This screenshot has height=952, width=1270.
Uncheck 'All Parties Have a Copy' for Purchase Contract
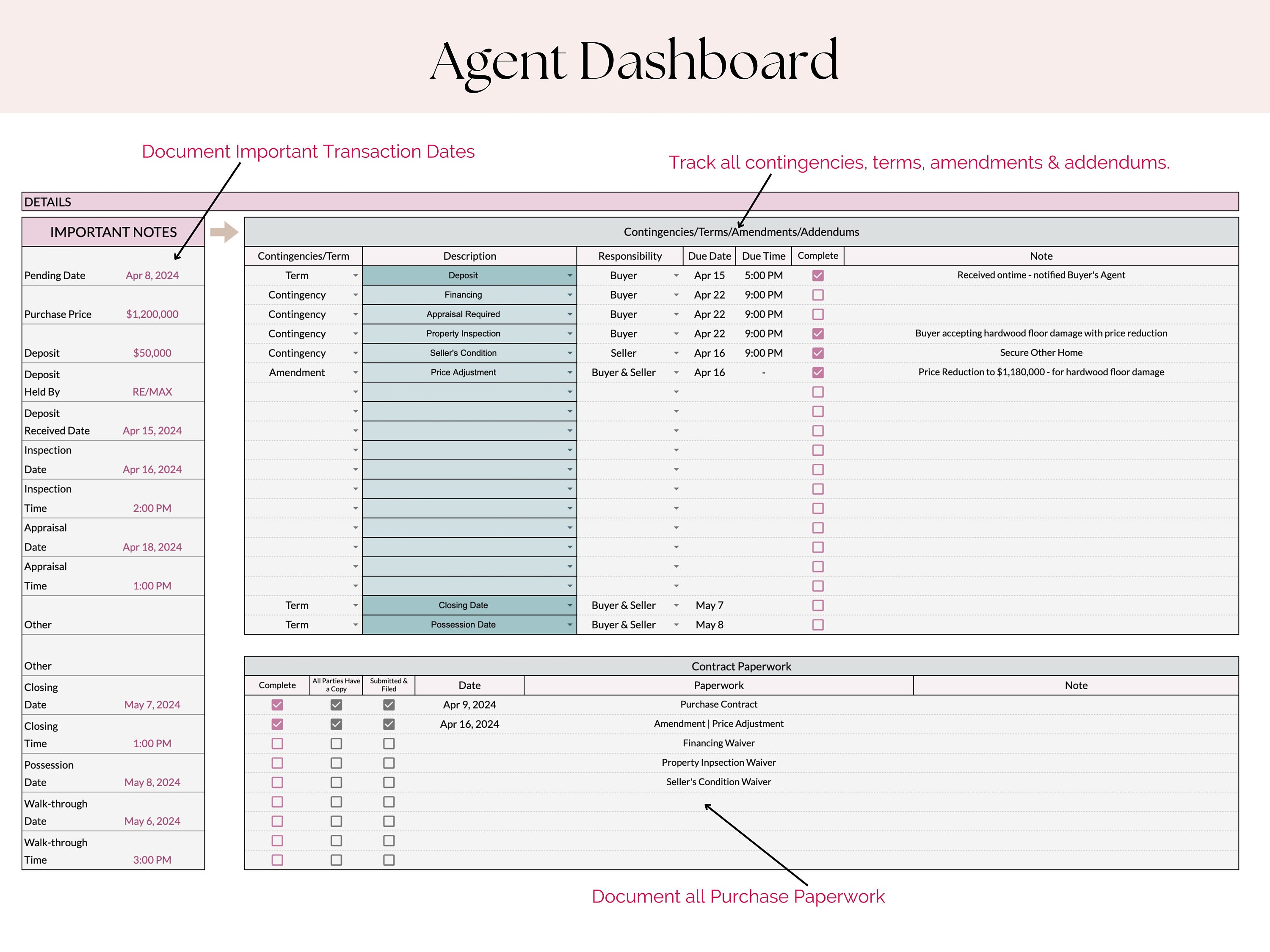(336, 704)
